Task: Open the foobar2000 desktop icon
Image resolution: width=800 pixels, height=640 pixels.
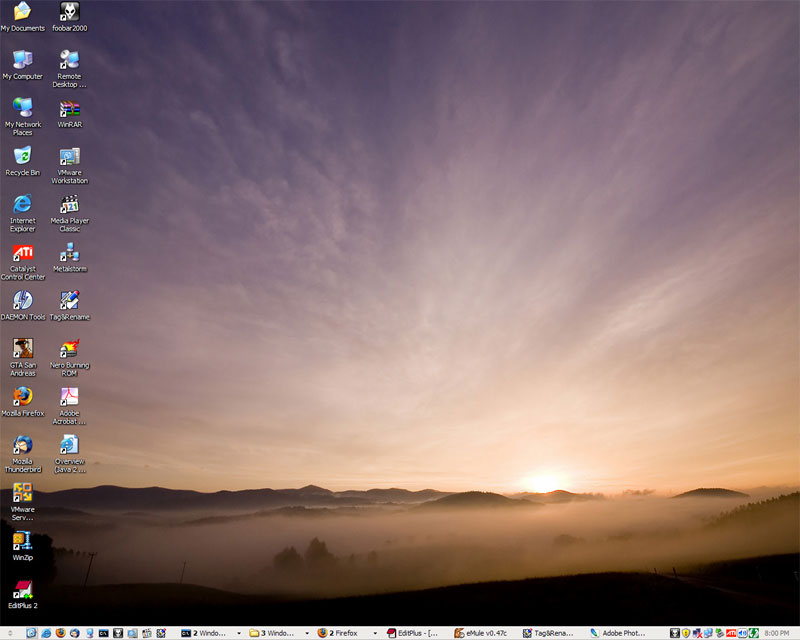Action: 69,12
